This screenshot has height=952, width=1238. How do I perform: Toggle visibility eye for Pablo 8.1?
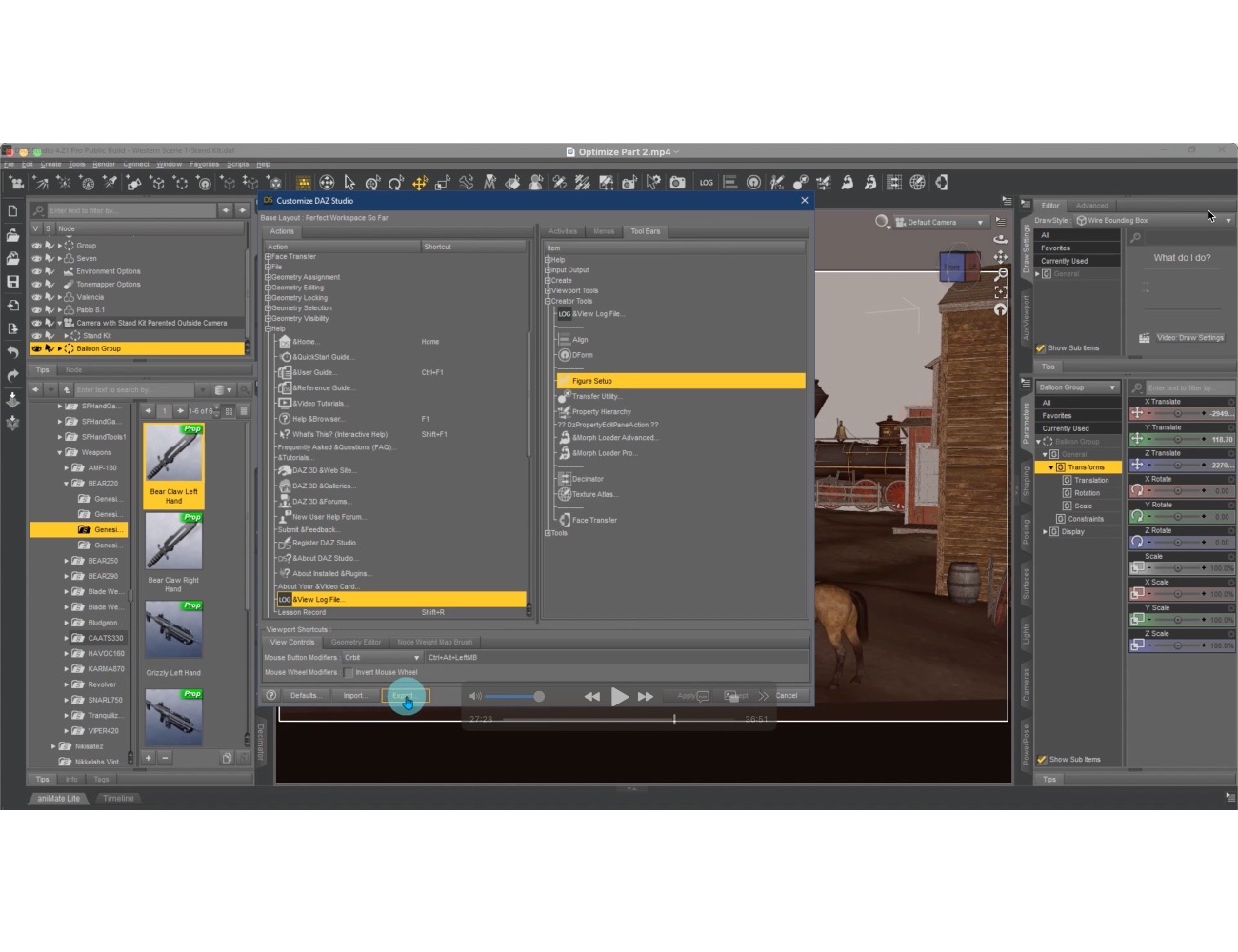point(36,309)
